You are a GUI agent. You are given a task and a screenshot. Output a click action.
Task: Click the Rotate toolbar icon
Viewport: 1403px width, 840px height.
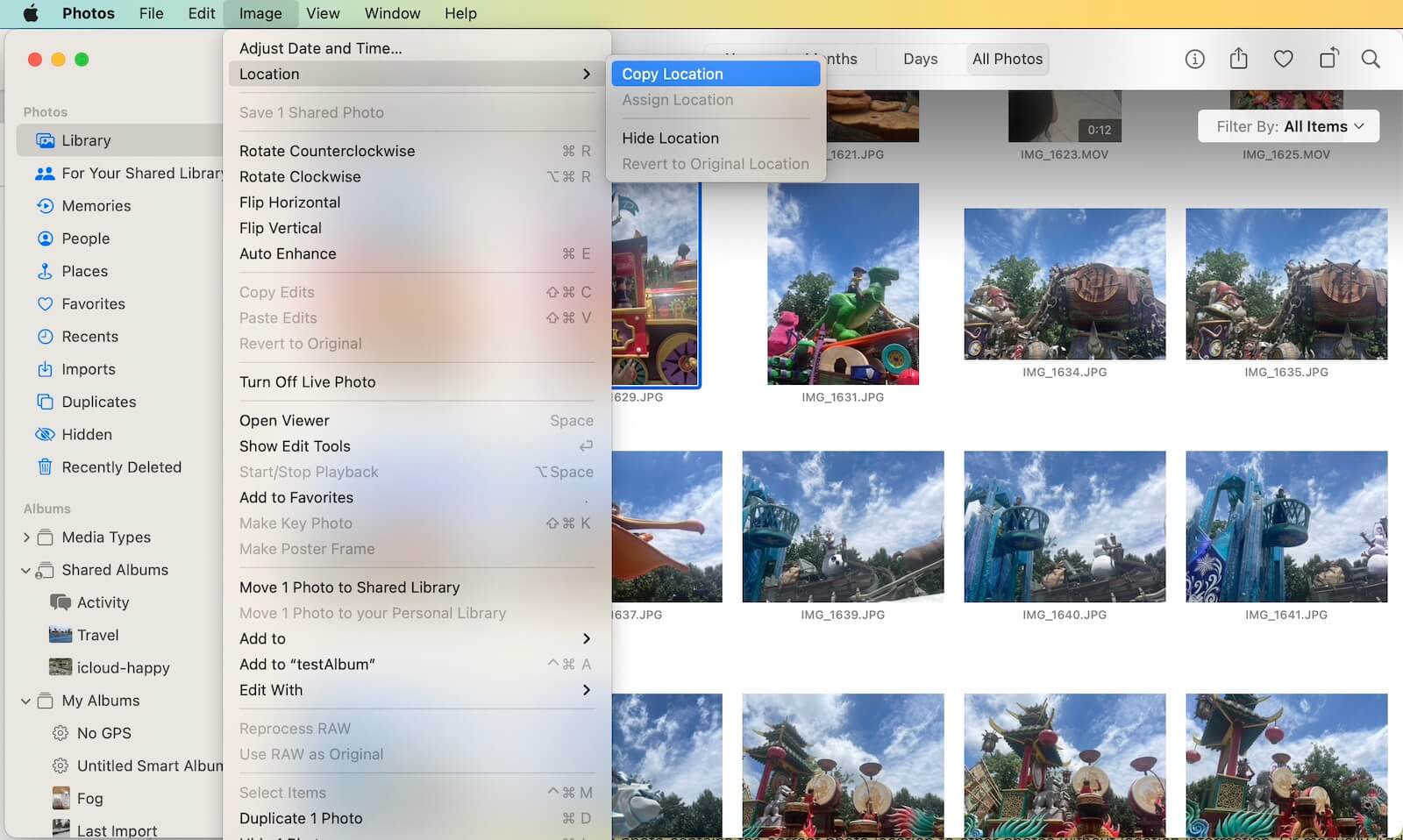pyautogui.click(x=1328, y=58)
